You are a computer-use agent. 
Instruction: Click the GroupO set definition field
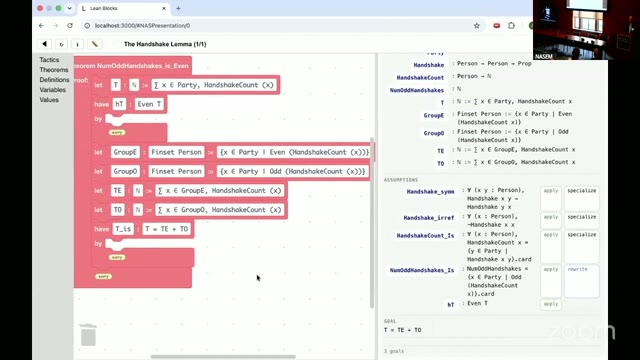(293, 171)
